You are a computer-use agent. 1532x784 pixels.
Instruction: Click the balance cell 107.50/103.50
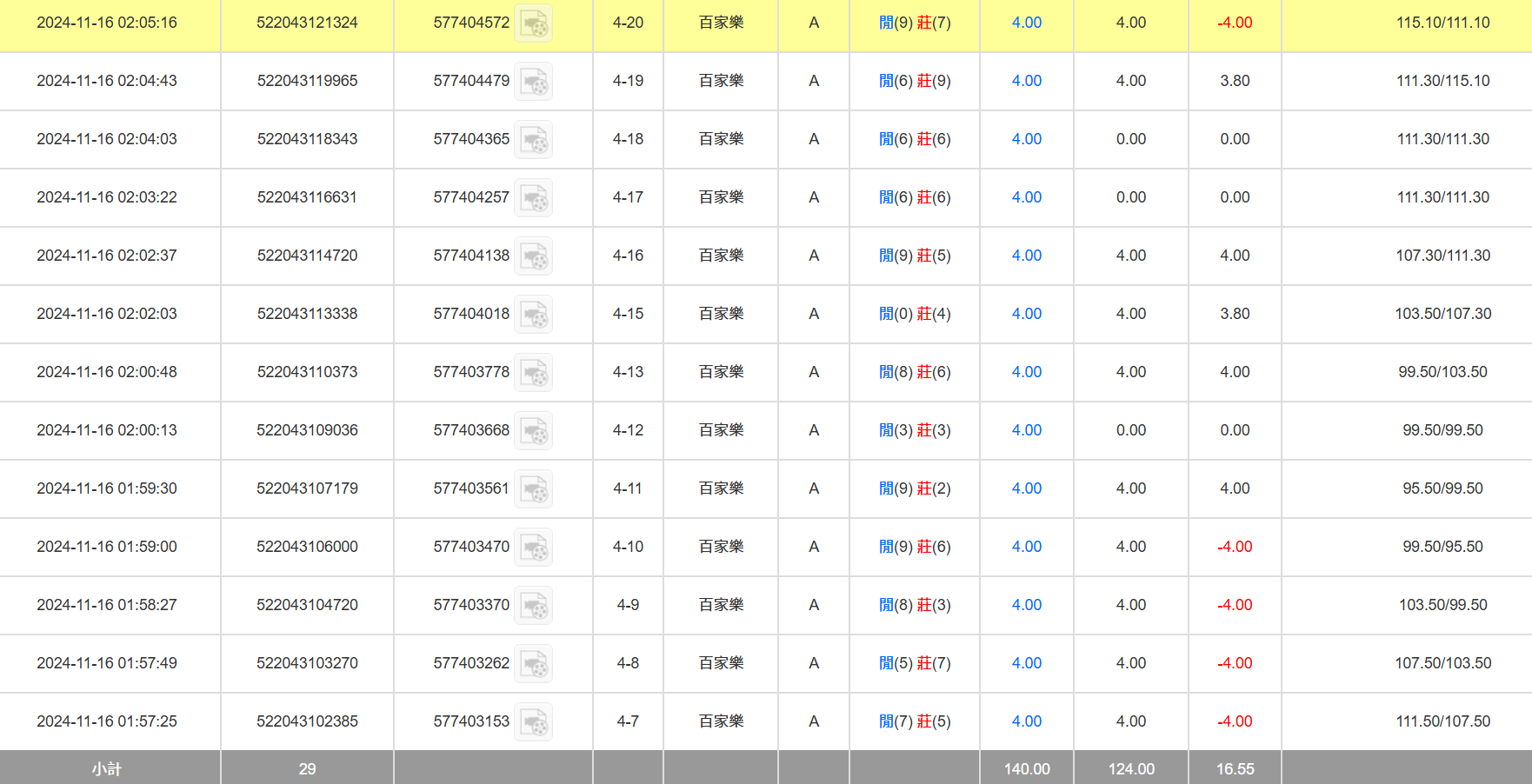tap(1442, 663)
